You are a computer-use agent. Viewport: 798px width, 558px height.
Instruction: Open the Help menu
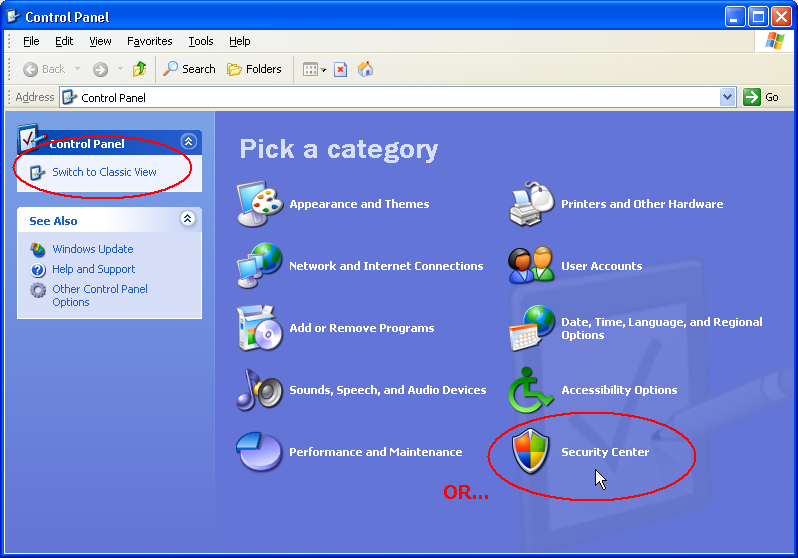tap(239, 41)
